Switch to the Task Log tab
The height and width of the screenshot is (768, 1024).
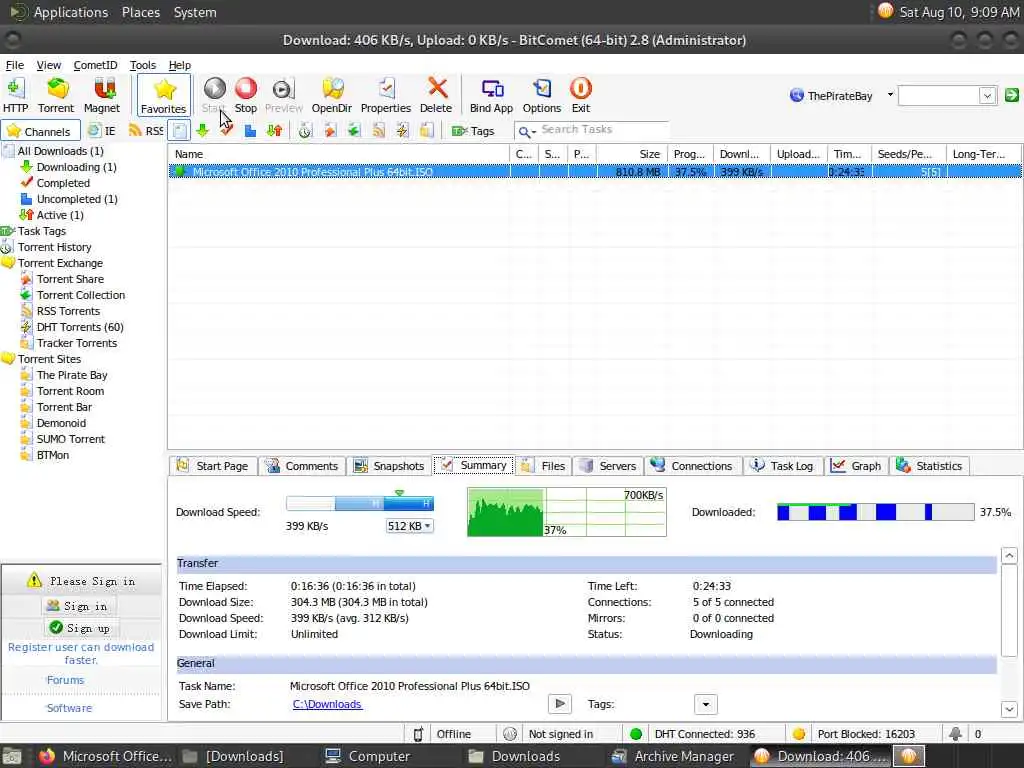pyautogui.click(x=782, y=466)
